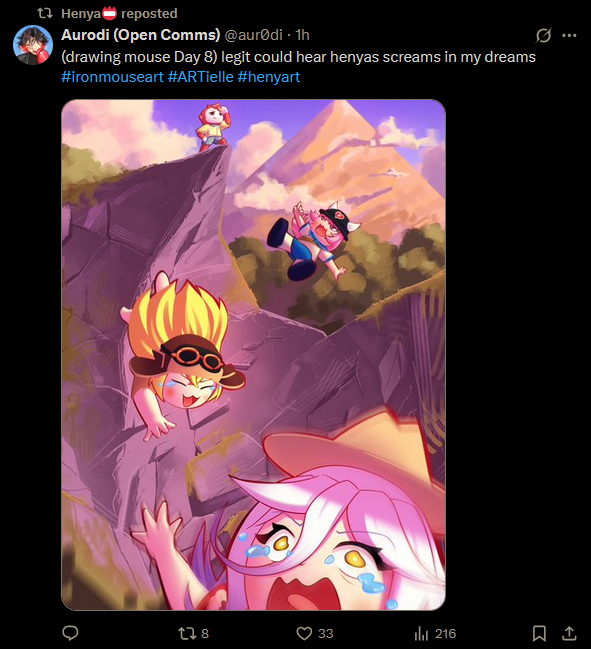The image size is (591, 649).
Task: Visit the @aur0di handle
Action: [x=253, y=35]
